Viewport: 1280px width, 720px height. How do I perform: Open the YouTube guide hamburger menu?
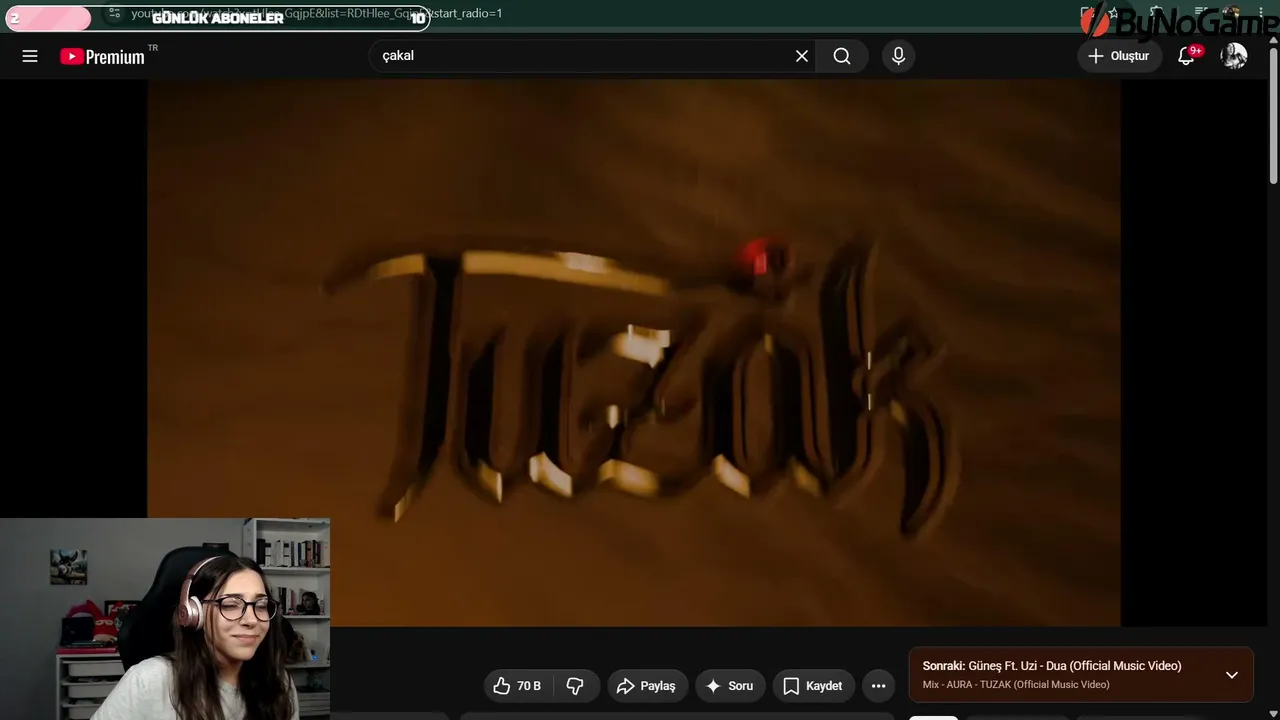pyautogui.click(x=30, y=56)
